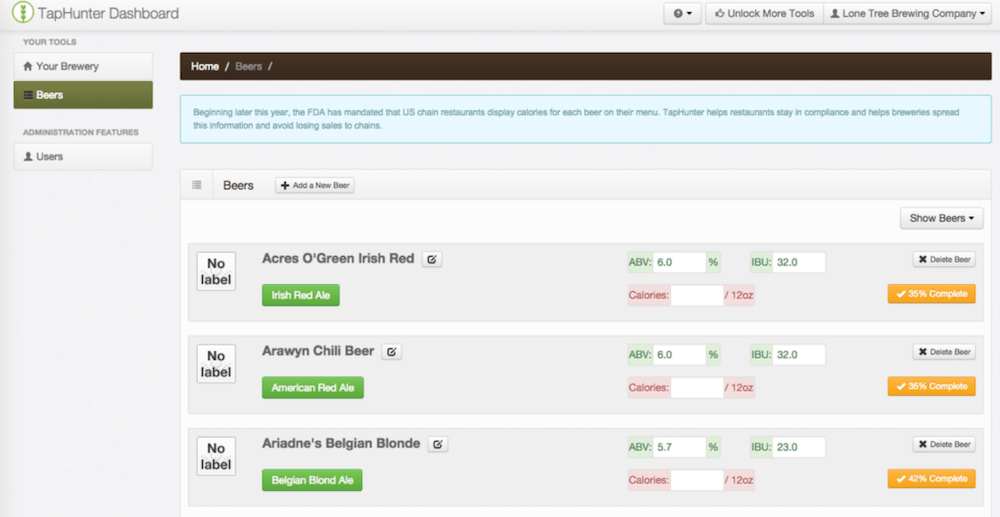Delete Ariadne's Belgian Blonde beer
The height and width of the screenshot is (517, 1000).
point(944,444)
